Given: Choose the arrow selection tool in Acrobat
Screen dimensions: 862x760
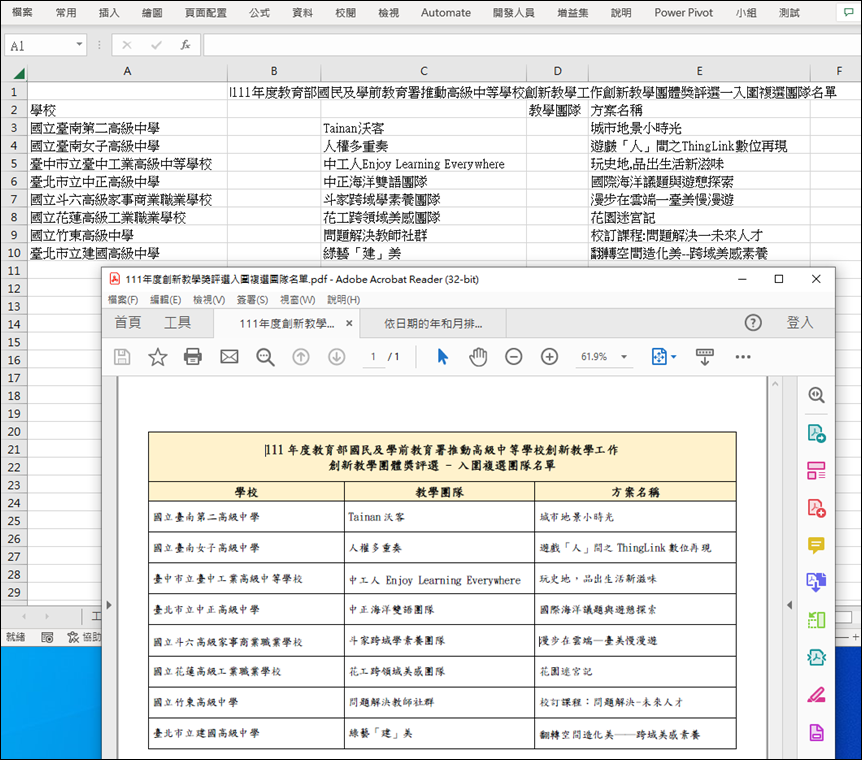Looking at the screenshot, I should [443, 357].
